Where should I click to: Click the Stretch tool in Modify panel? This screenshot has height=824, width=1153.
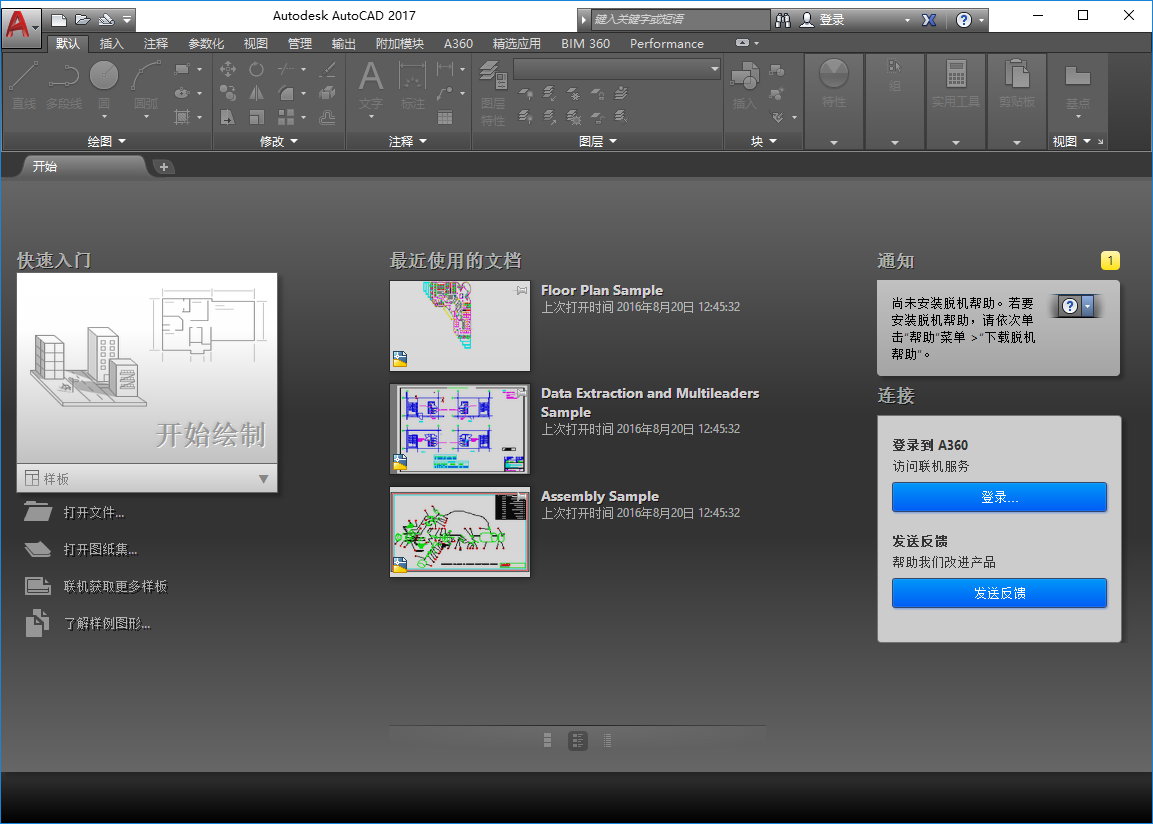pos(228,117)
